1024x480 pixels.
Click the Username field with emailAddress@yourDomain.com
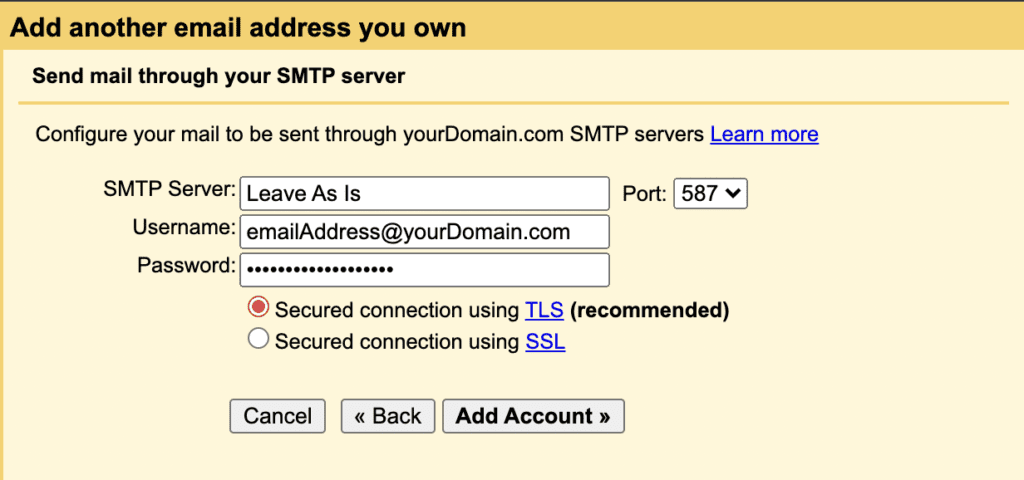424,232
